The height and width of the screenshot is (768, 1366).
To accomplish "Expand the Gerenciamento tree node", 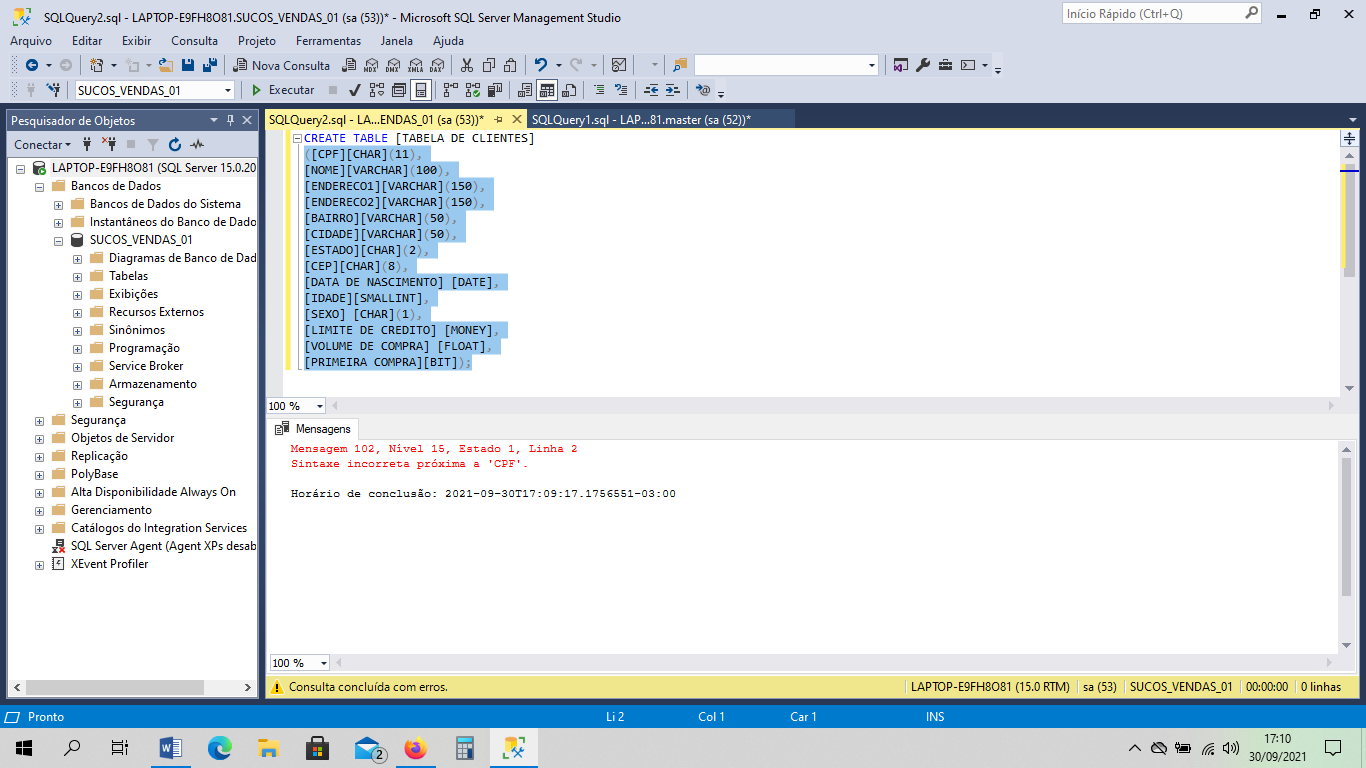I will (x=40, y=510).
